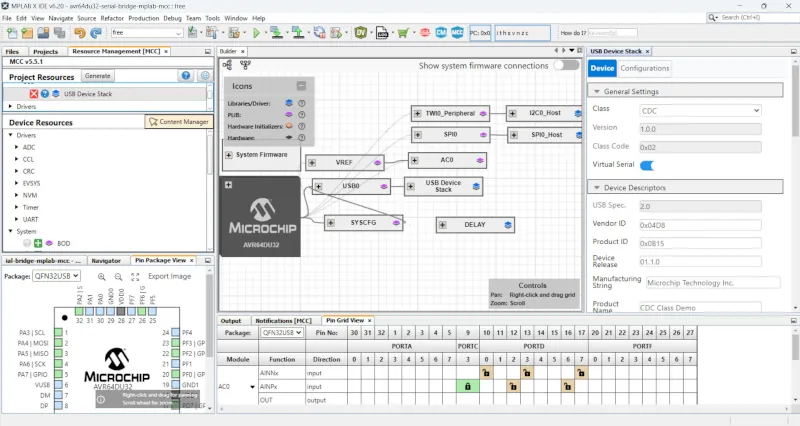Screen dimensions: 800x426
Task: Open the Data Visualizer DV icon
Action: (x=361, y=33)
